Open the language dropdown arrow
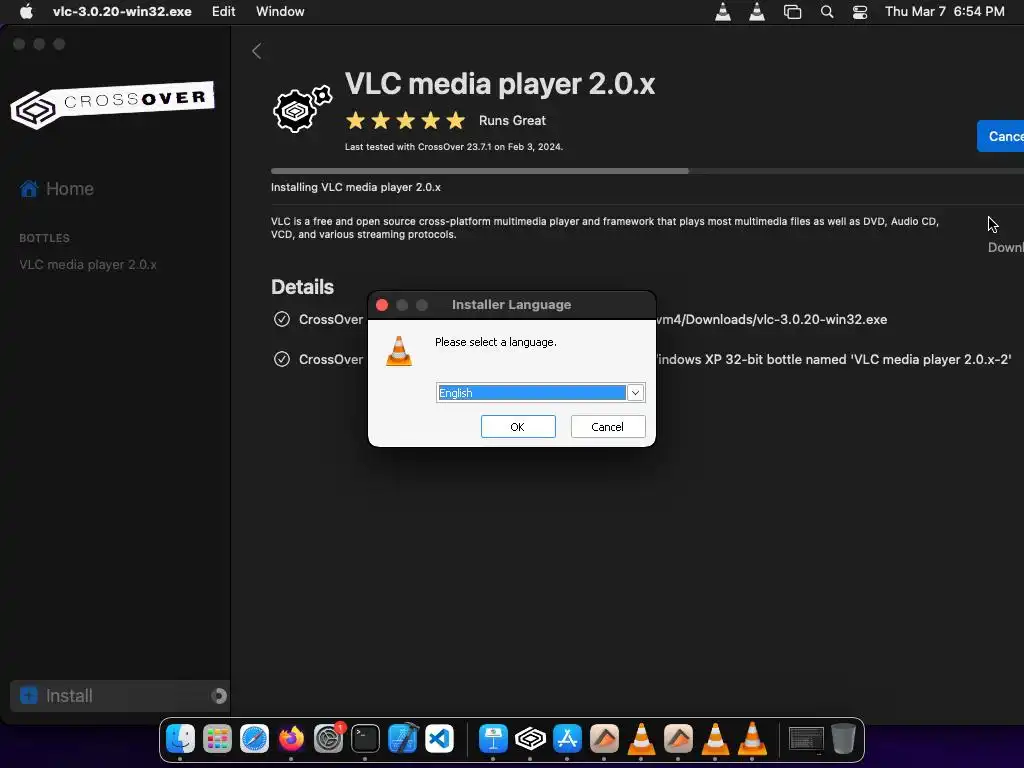This screenshot has height=768, width=1024. [635, 392]
